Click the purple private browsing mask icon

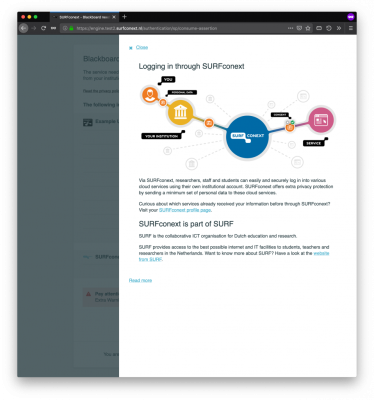pos(350,17)
